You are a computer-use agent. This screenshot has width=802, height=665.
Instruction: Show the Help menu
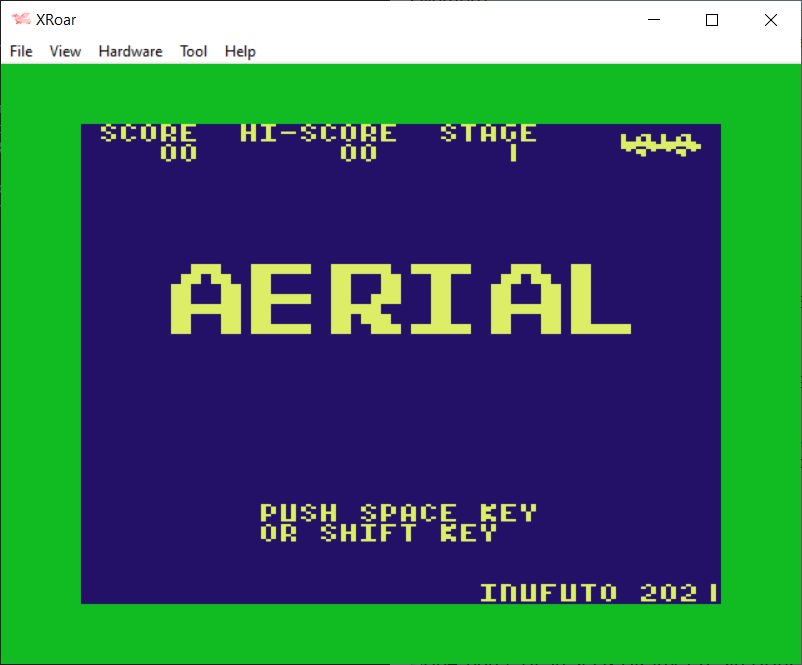point(240,51)
